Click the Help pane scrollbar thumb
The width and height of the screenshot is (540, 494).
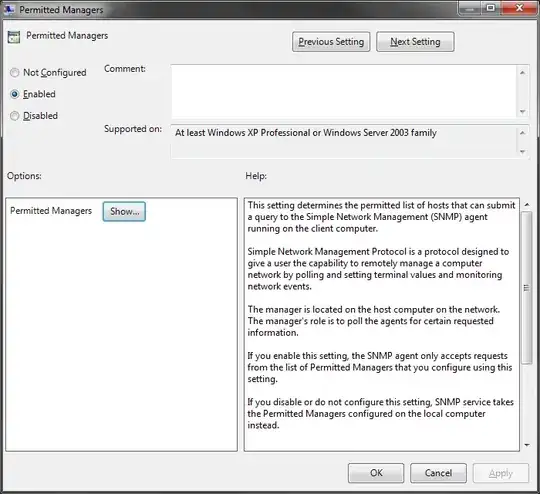pyautogui.click(x=527, y=288)
